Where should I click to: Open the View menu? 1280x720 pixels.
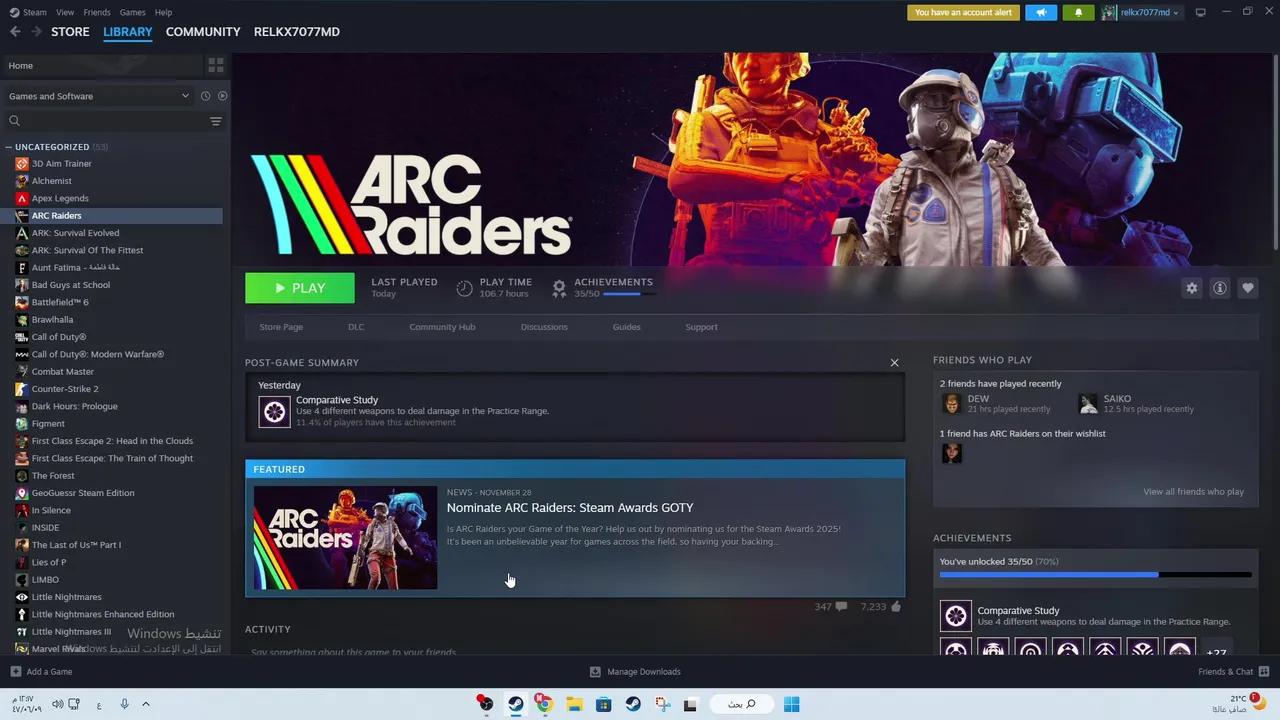65,12
